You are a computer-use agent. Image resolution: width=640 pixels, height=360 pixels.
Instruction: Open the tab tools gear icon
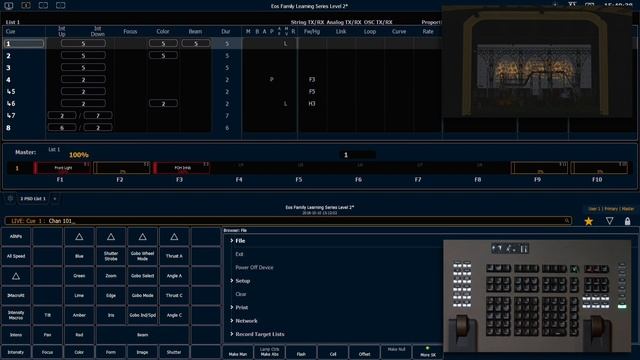pos(10,198)
